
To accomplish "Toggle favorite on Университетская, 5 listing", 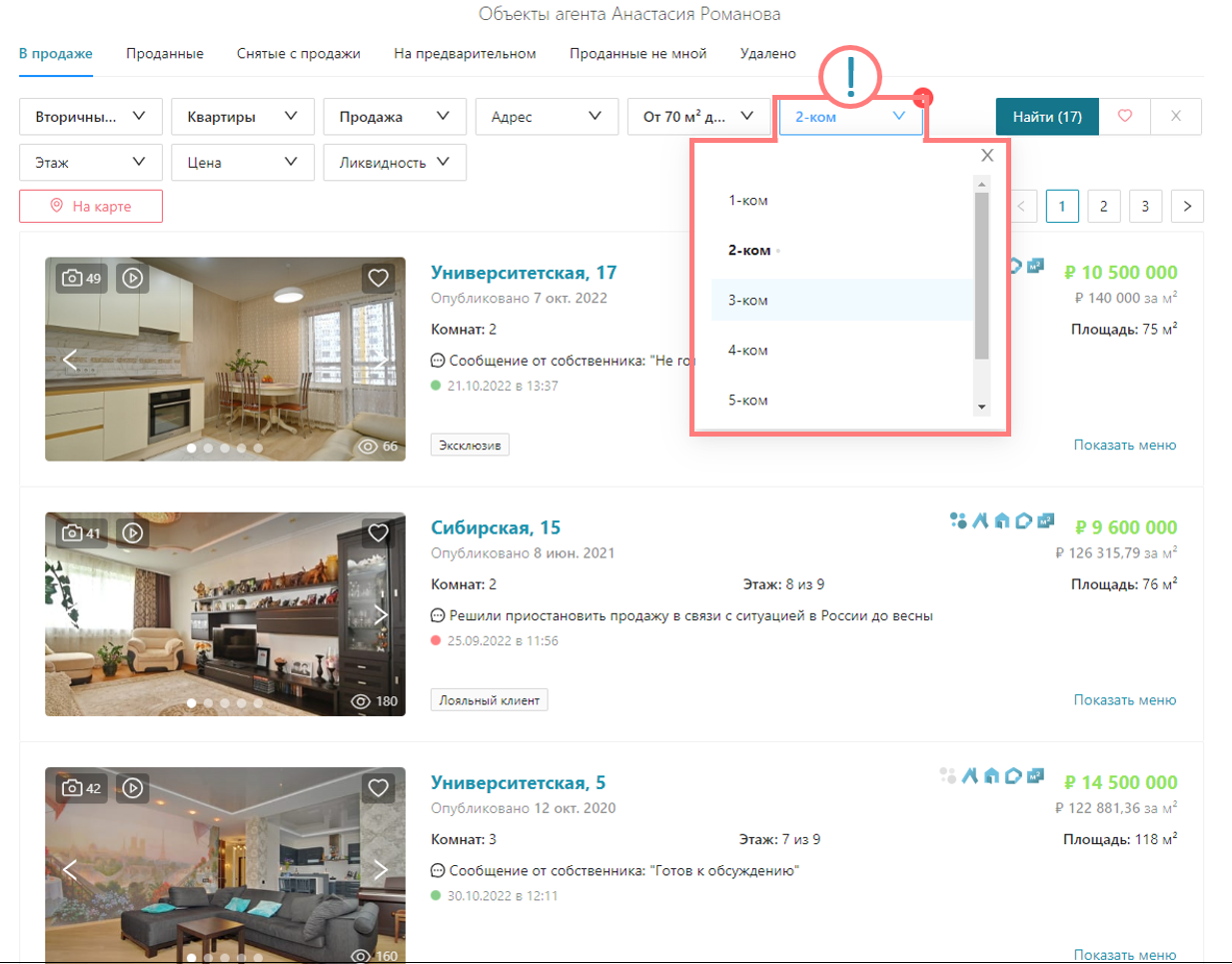I will pyautogui.click(x=378, y=788).
